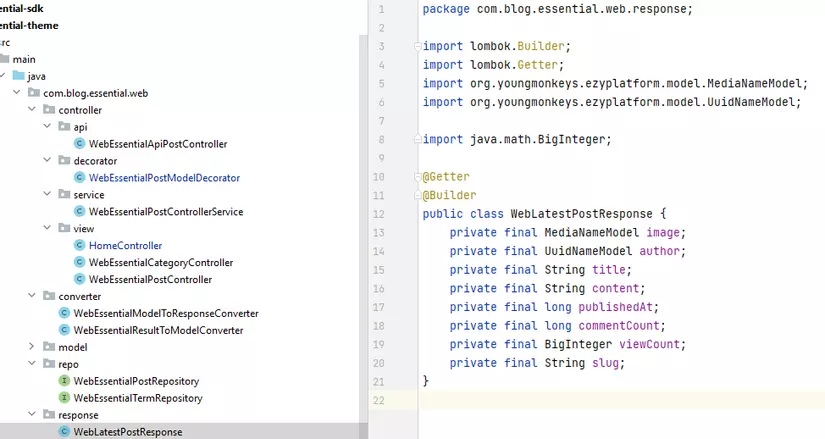825x439 pixels.
Task: Click WebLatestPostResponse class name in editor
Action: (x=581, y=214)
